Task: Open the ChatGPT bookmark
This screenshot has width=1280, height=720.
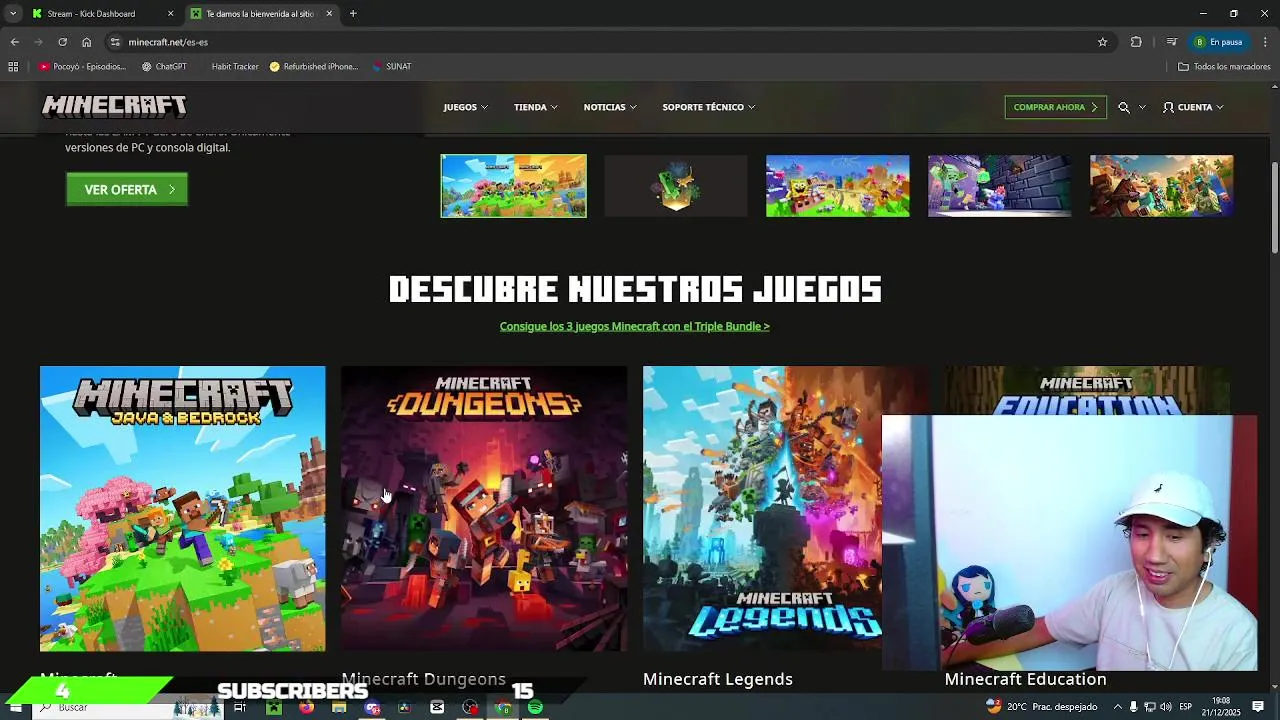Action: click(x=164, y=67)
